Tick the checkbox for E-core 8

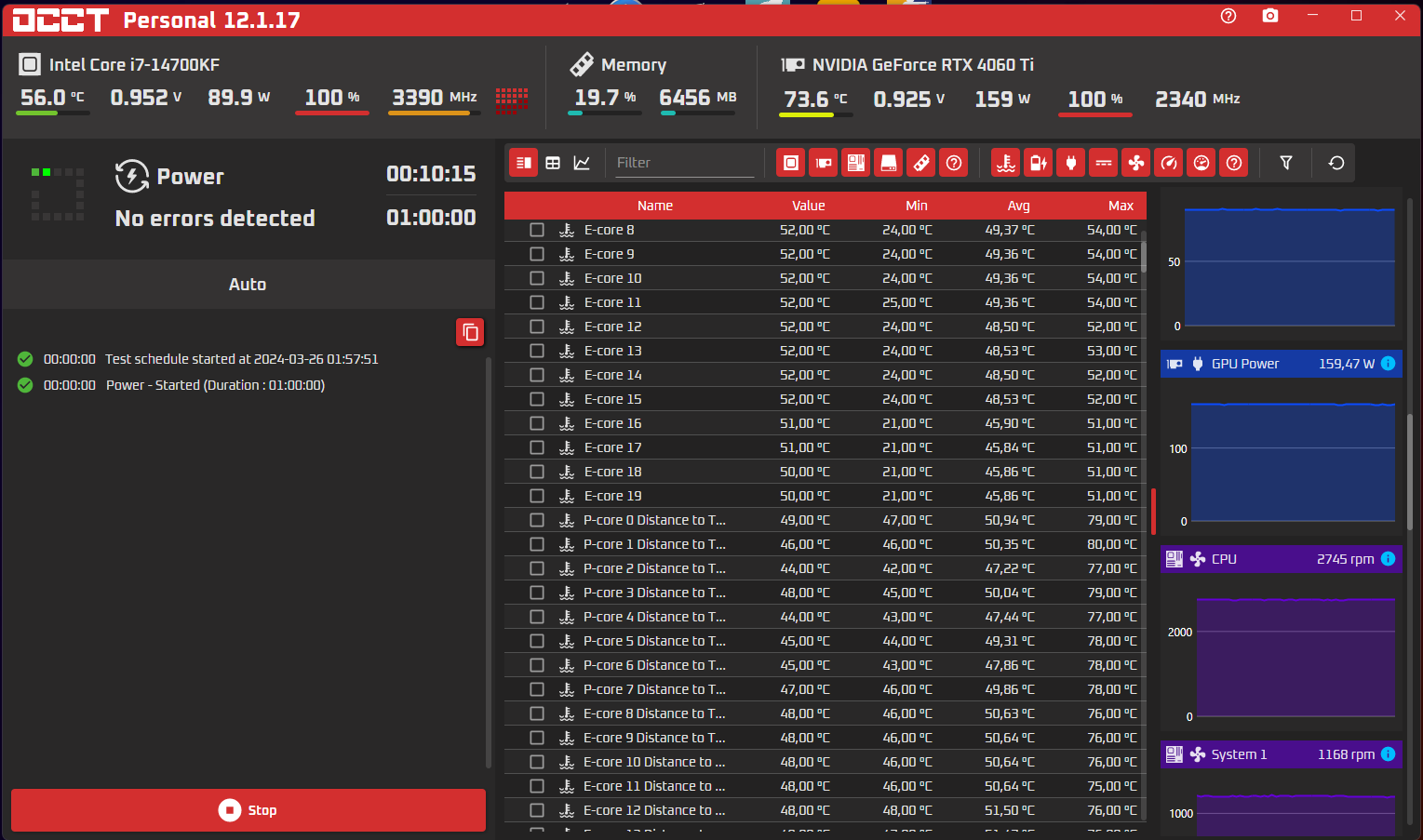click(537, 230)
